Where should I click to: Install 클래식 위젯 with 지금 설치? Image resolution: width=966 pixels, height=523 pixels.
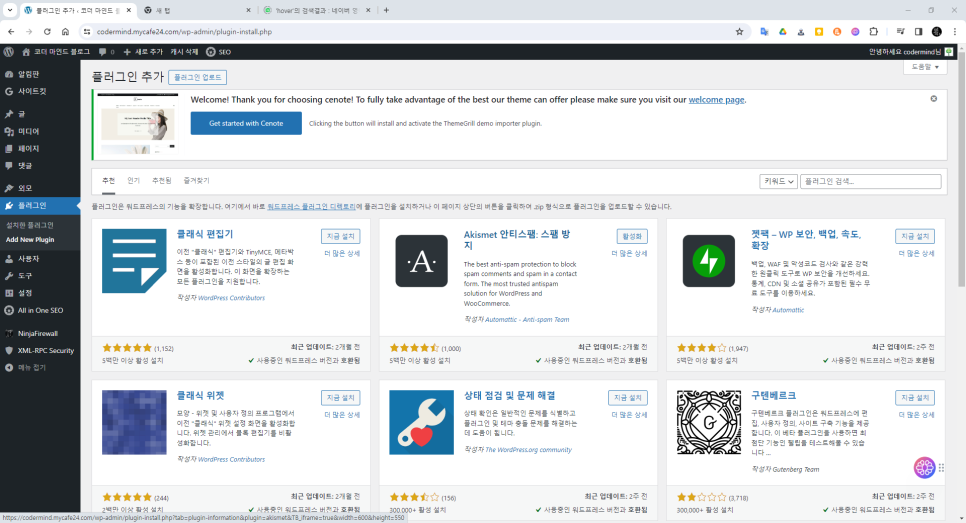[341, 397]
